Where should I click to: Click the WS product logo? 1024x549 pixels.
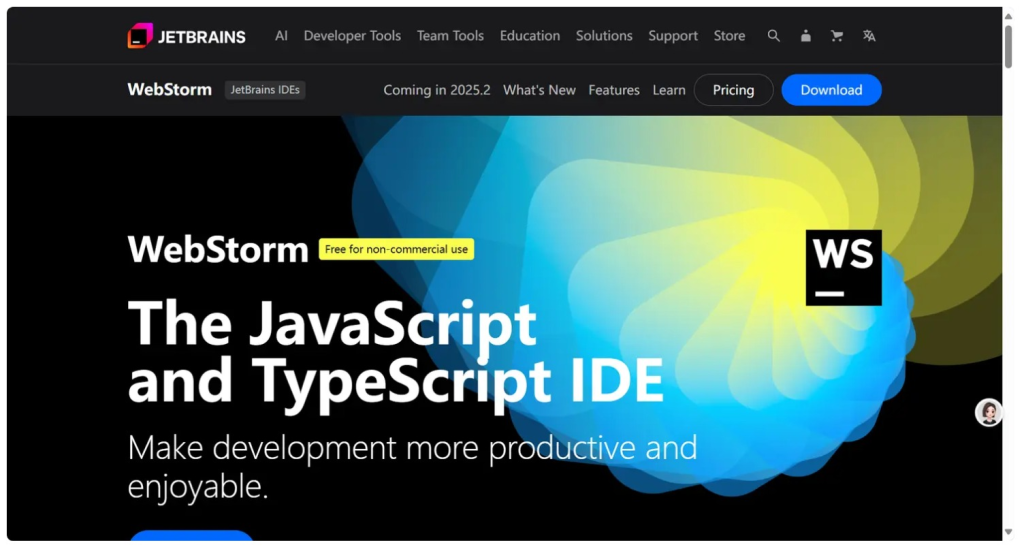coord(843,268)
